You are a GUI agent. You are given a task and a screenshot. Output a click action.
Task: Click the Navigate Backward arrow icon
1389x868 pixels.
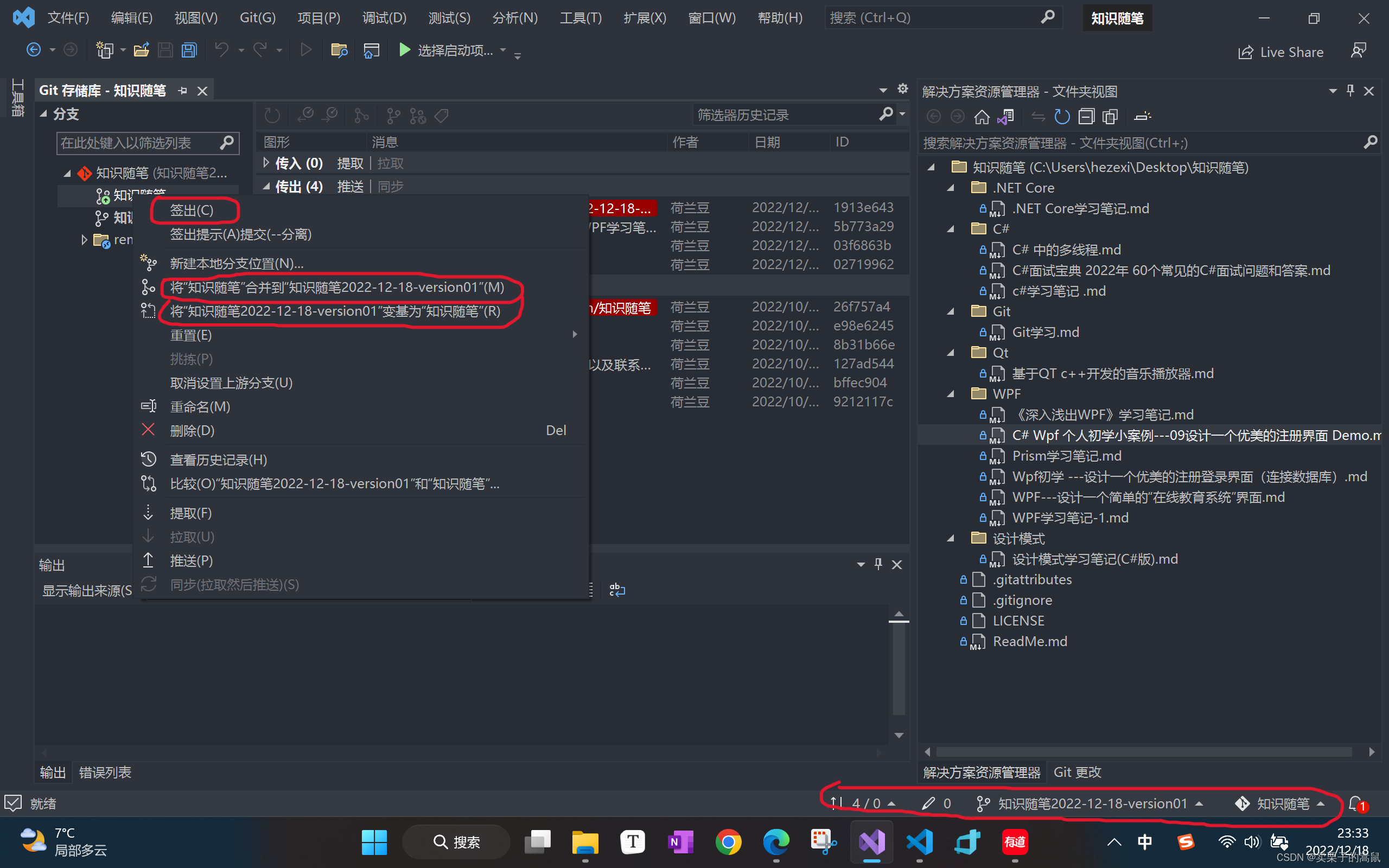pyautogui.click(x=34, y=50)
